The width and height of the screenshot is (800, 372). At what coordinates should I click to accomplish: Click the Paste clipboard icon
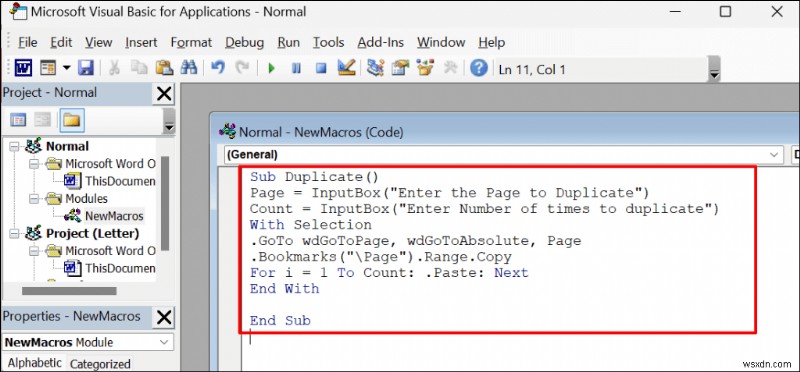coord(164,67)
